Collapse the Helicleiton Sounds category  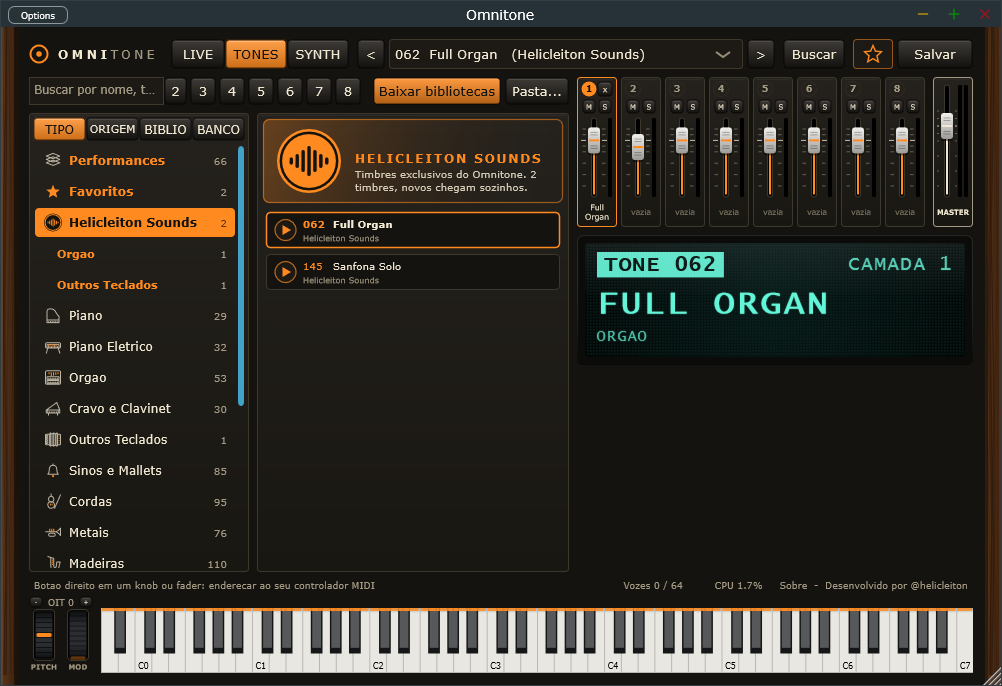135,222
